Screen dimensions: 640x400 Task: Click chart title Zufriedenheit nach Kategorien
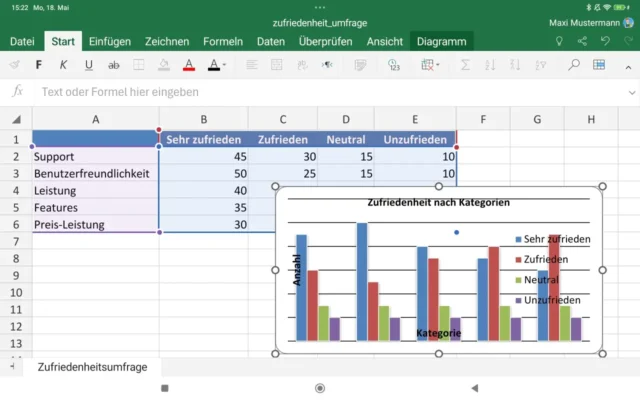coord(438,202)
